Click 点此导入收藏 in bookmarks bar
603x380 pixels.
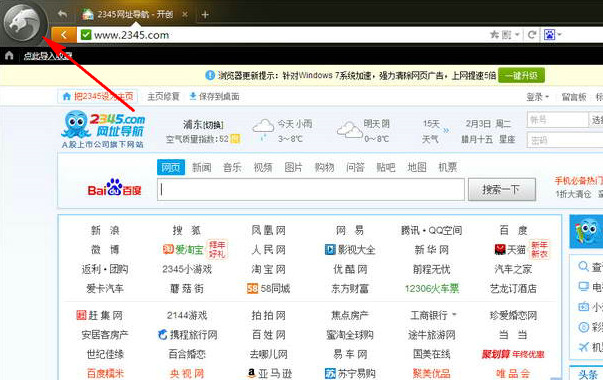tap(48, 56)
